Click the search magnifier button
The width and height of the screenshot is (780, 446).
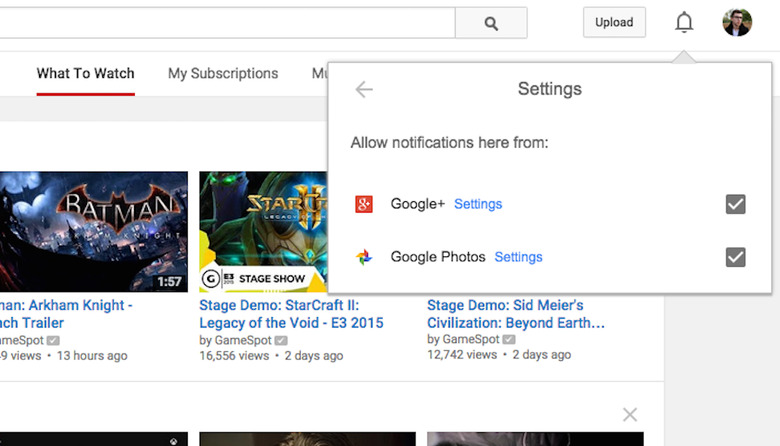490,23
